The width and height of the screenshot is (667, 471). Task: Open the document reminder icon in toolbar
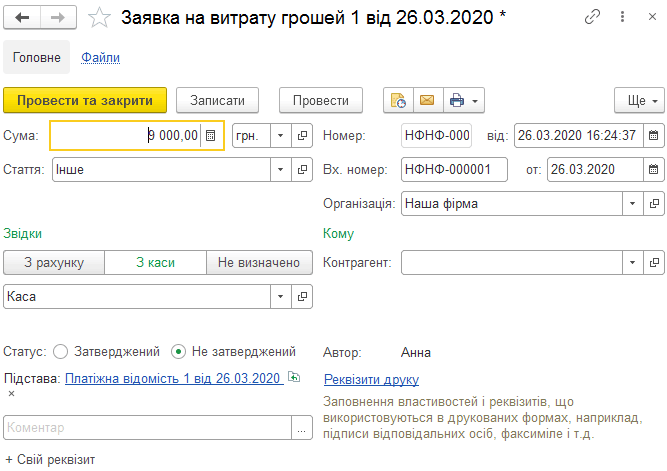coord(398,100)
